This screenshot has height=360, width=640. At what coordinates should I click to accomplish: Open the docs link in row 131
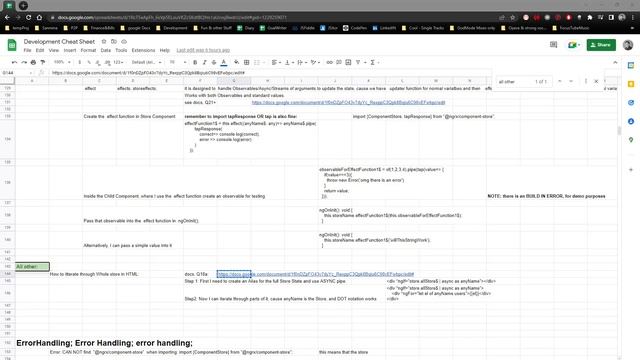click(x=348, y=102)
